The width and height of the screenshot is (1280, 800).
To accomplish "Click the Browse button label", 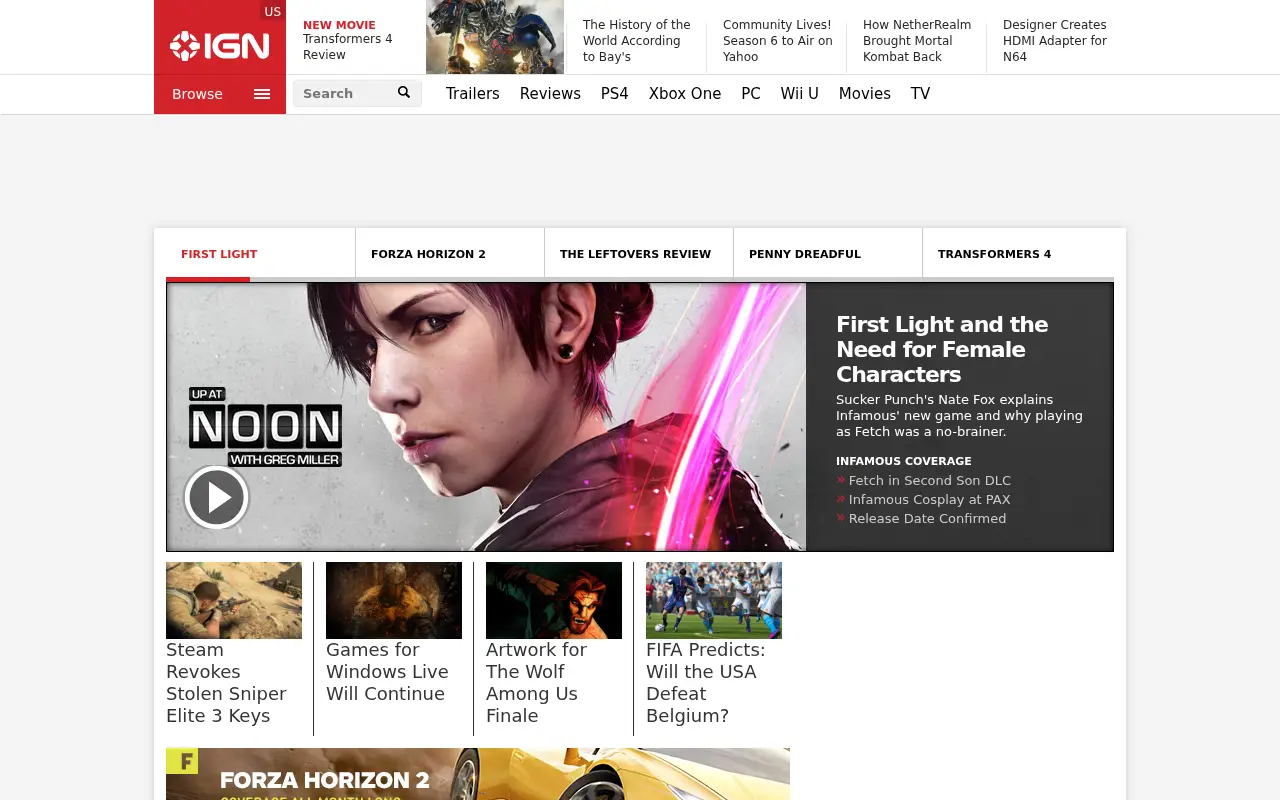I will click(x=197, y=94).
